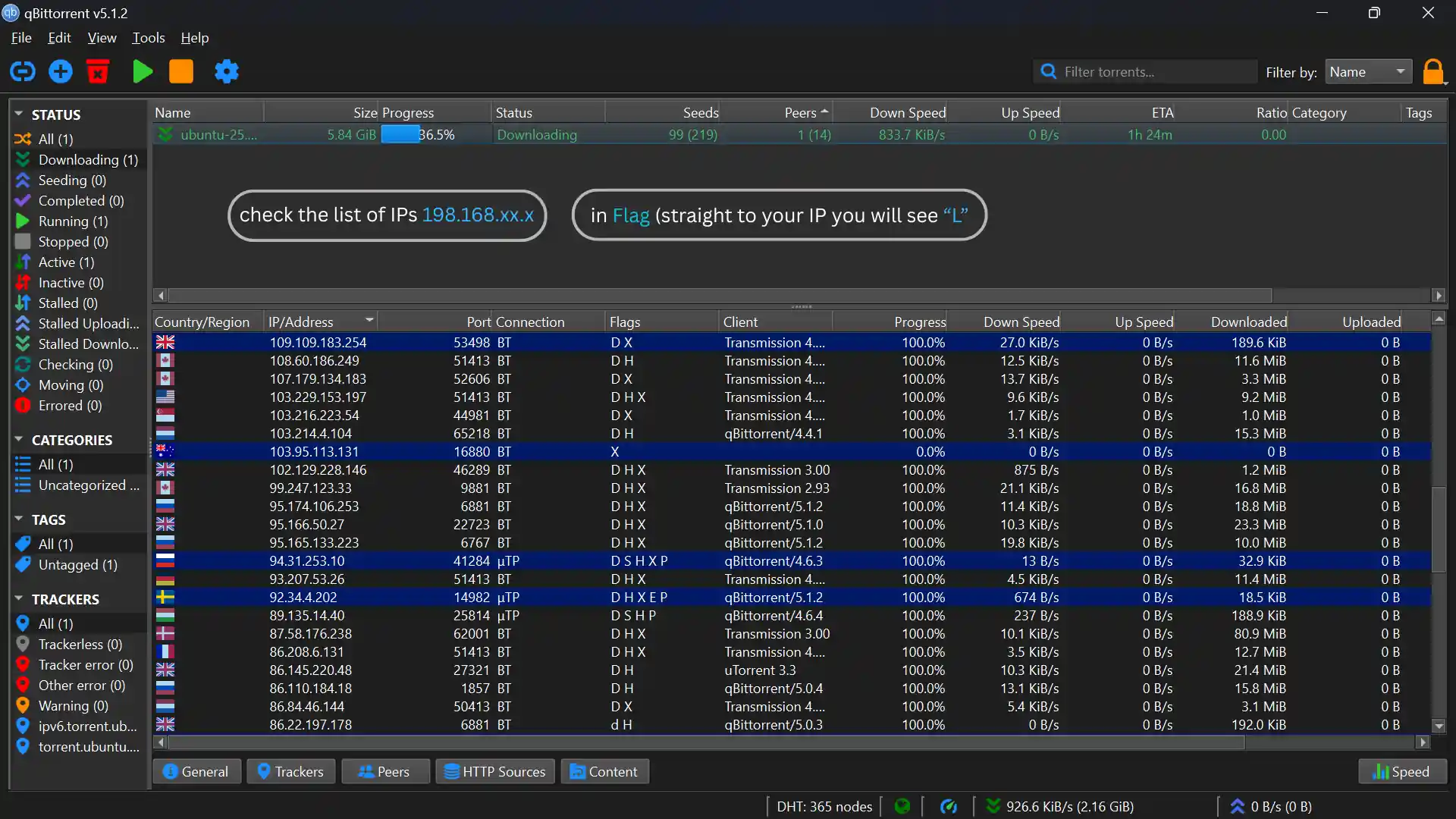Open the Help menu

pos(195,37)
